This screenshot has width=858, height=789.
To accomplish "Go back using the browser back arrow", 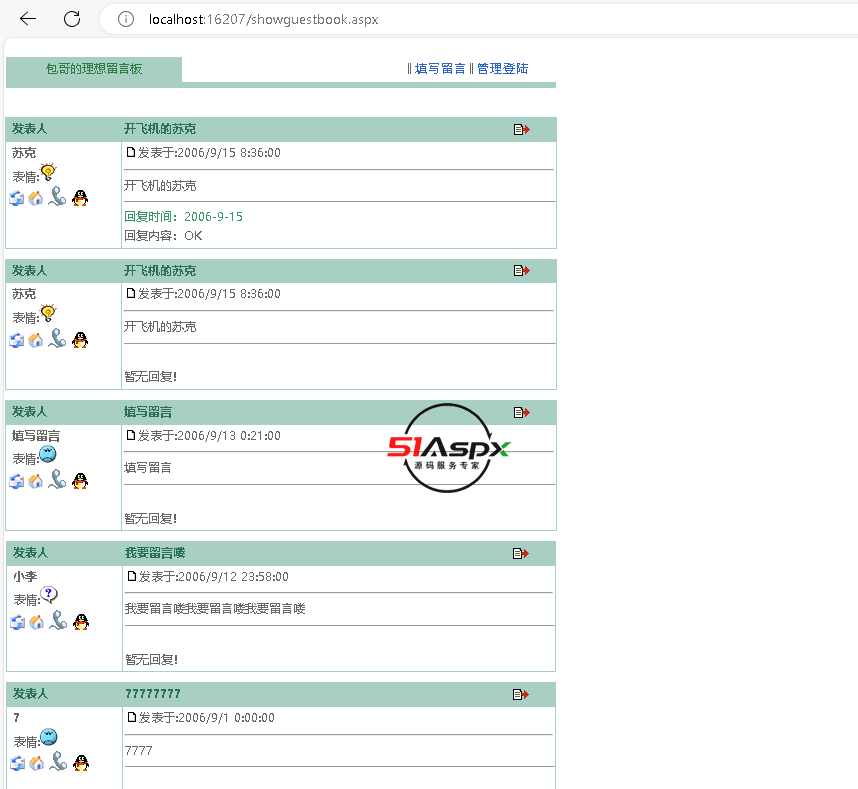I will (x=27, y=19).
